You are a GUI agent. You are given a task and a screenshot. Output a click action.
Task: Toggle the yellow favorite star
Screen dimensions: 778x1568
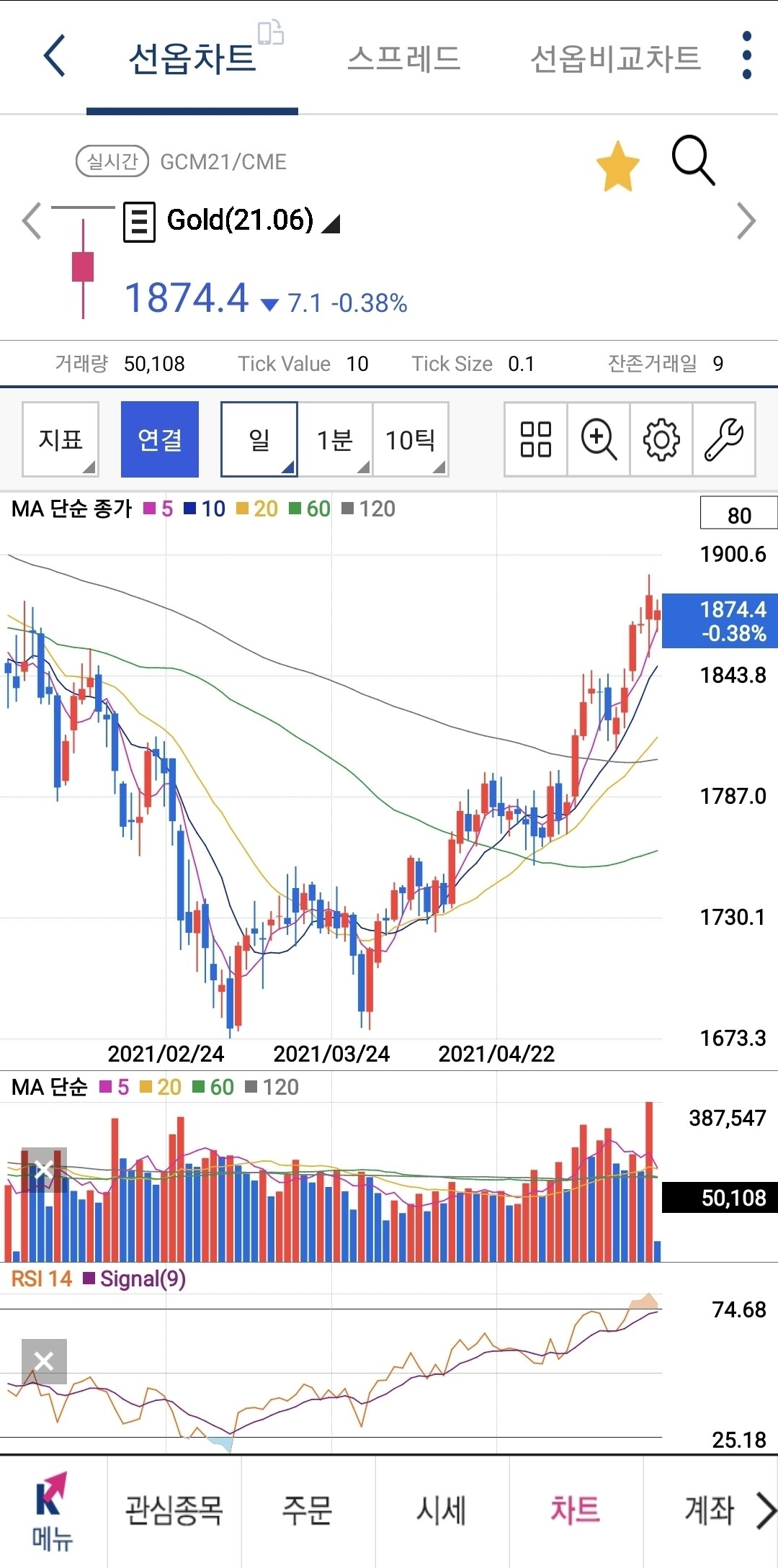[x=617, y=167]
